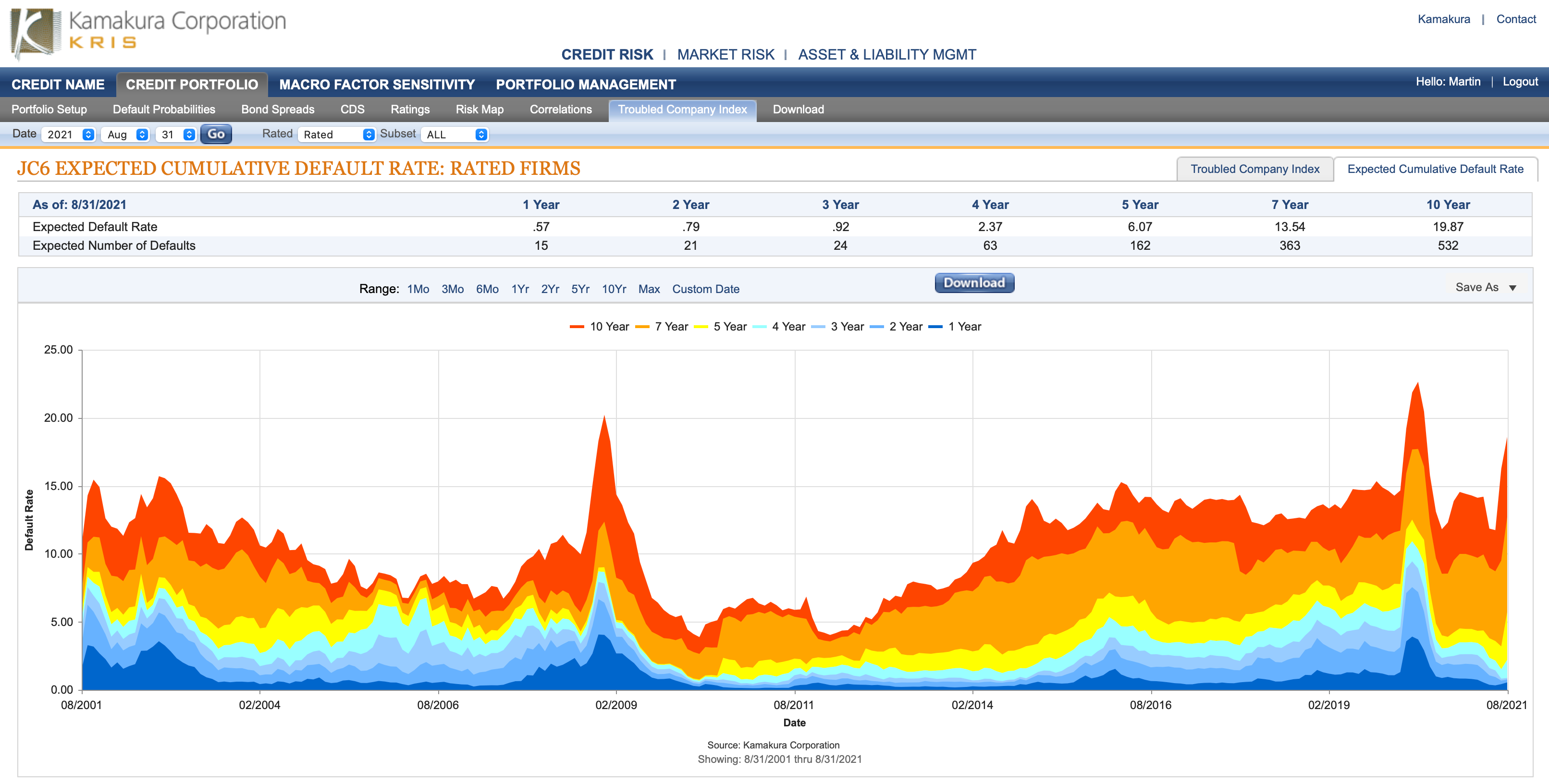Toggle the 3 Year legend series
The height and width of the screenshot is (784, 1549).
coord(837,327)
